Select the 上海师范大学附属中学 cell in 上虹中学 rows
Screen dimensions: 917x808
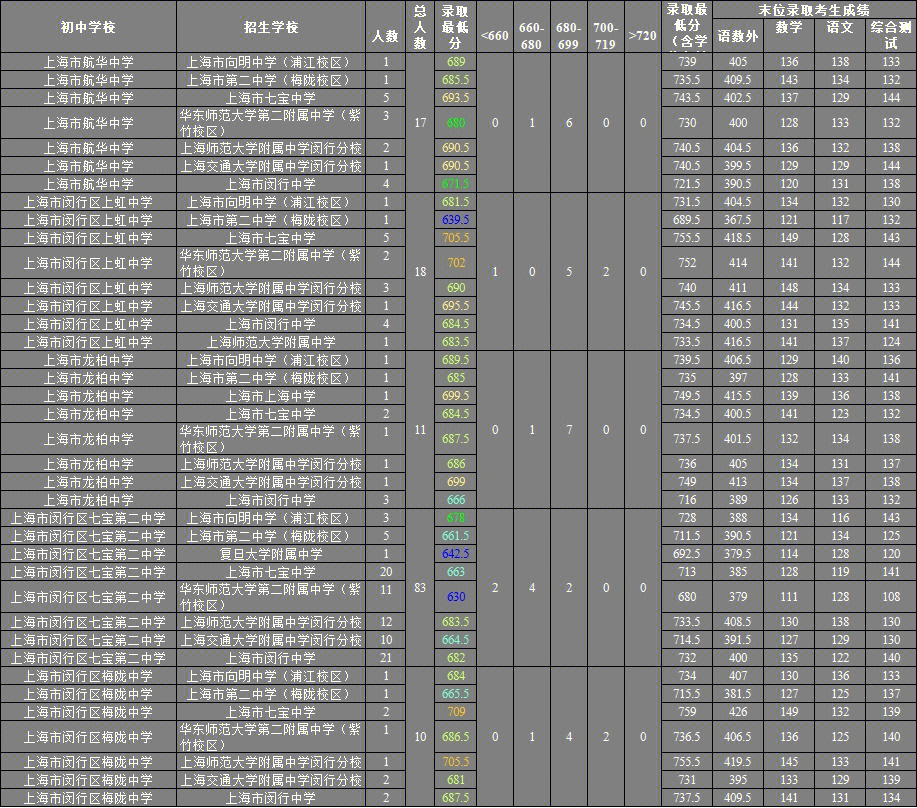(x=271, y=342)
